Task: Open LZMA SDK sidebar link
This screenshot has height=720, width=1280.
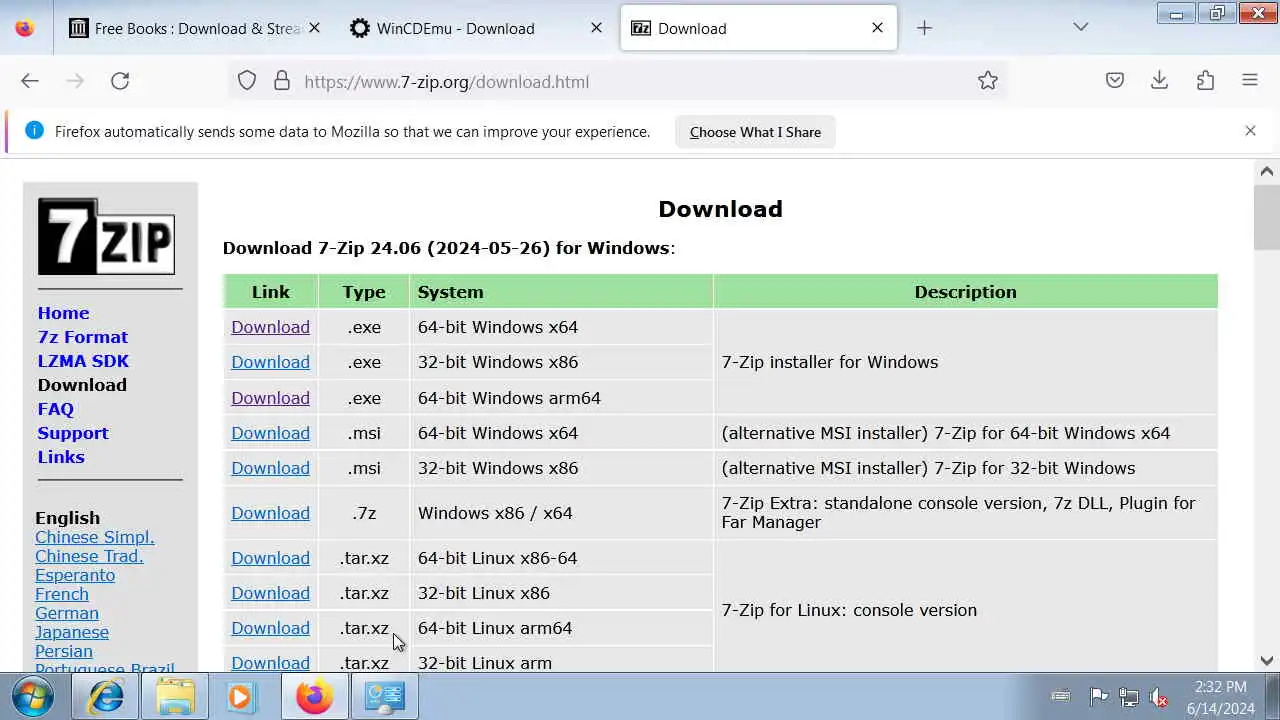Action: (x=83, y=361)
